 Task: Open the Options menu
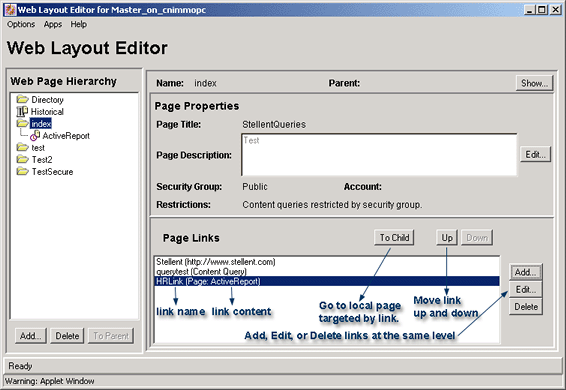21,24
